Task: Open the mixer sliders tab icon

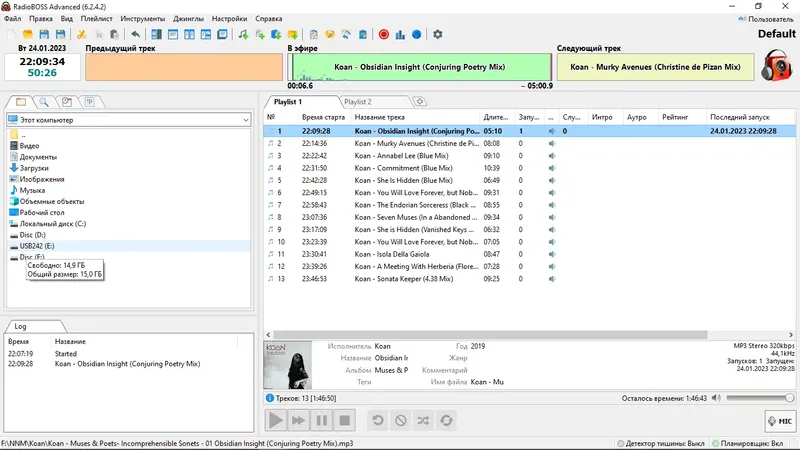Action: click(90, 102)
